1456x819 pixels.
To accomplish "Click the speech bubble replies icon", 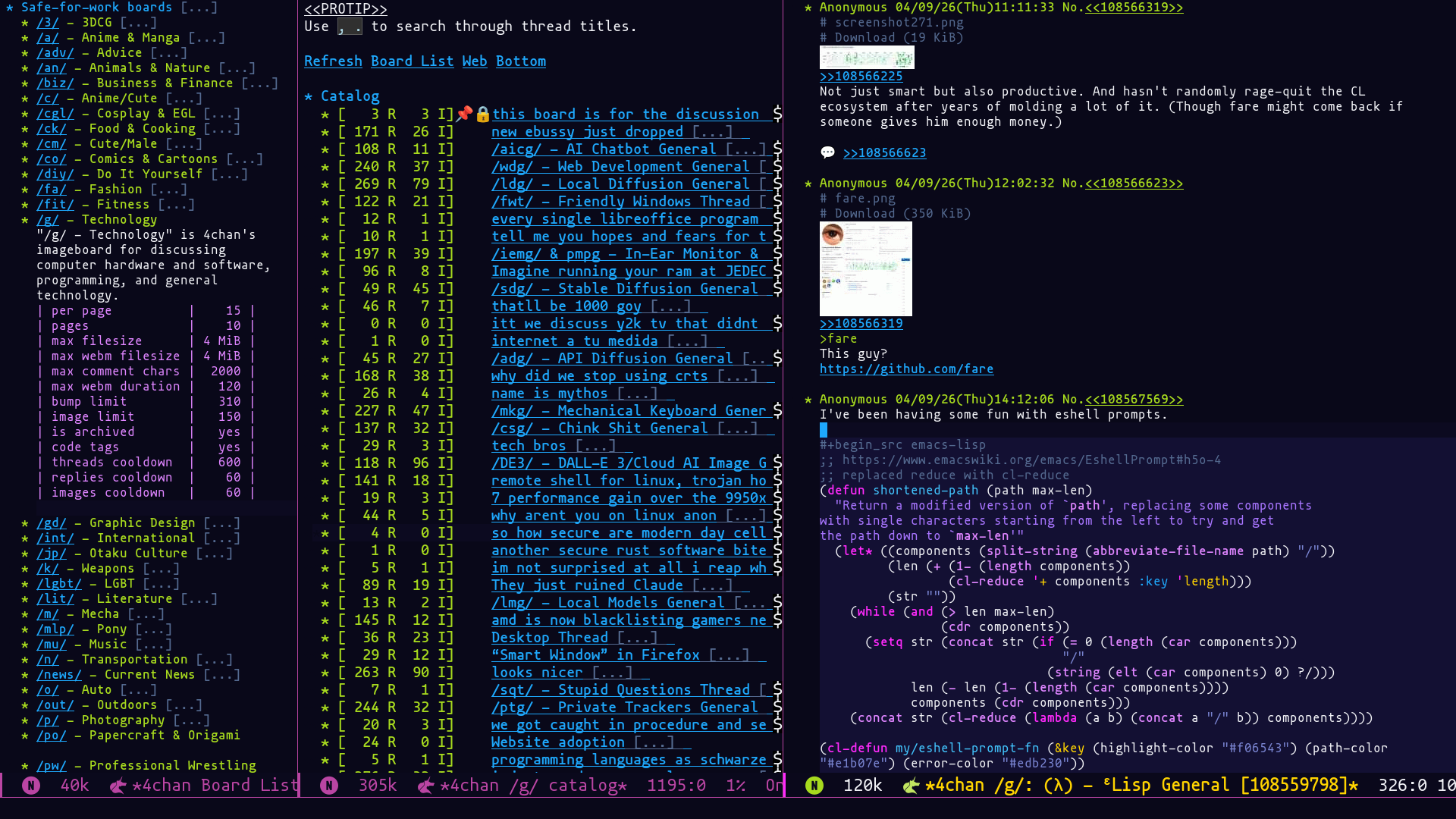I will pyautogui.click(x=827, y=152).
